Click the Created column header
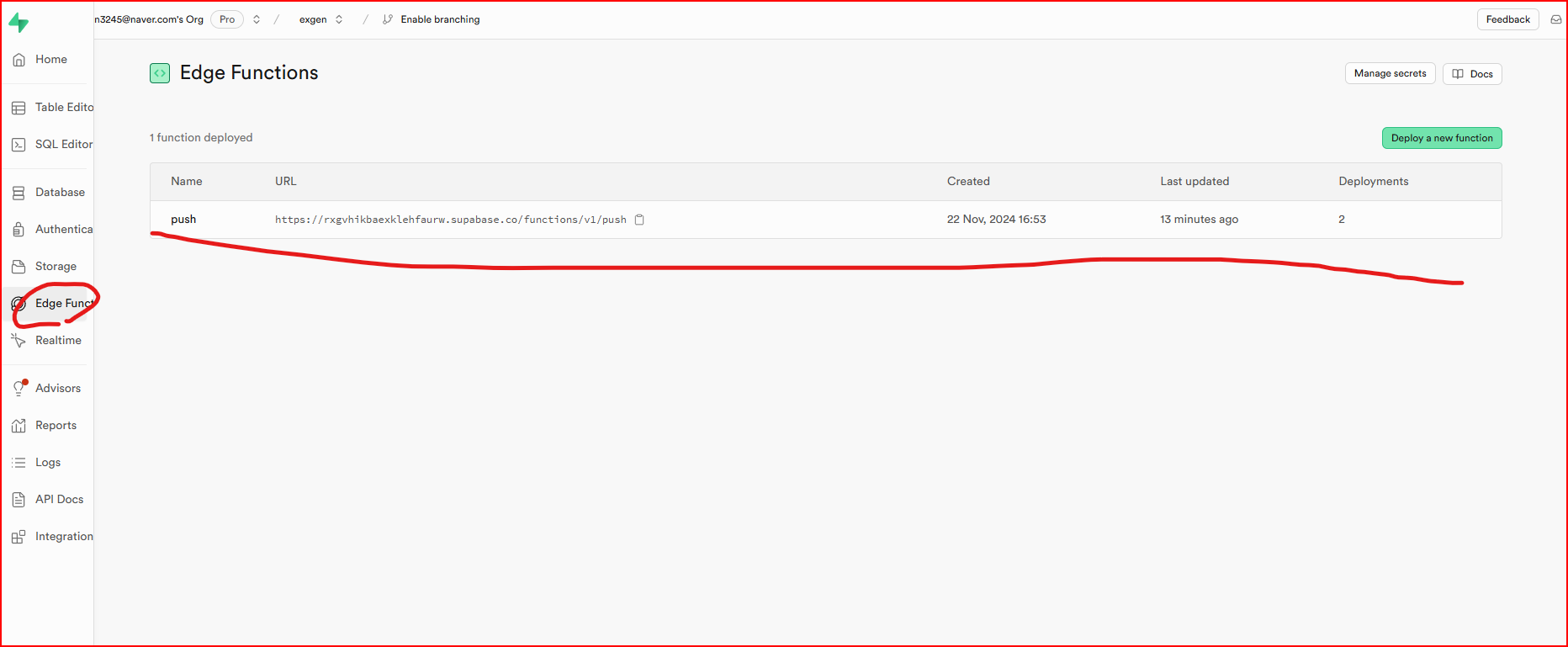The image size is (1568, 647). 968,182
